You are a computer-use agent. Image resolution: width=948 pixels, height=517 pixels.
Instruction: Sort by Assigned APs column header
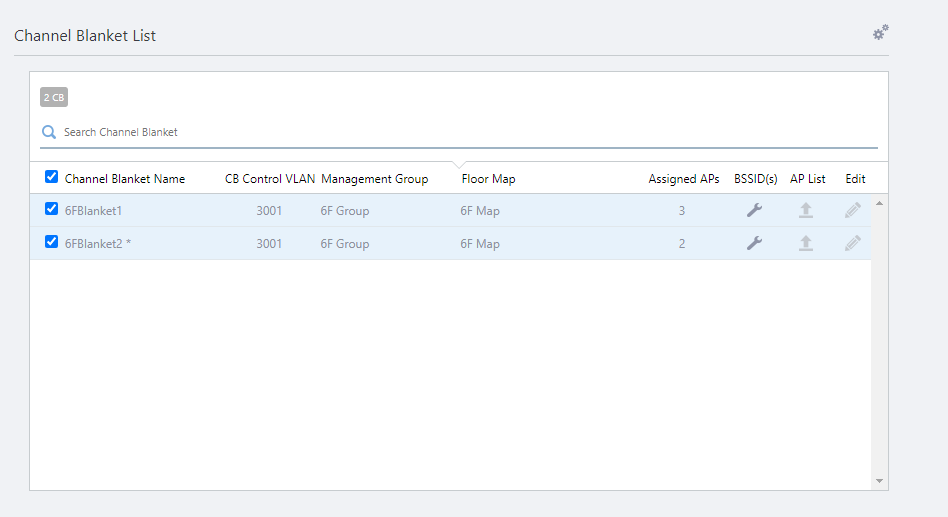click(683, 179)
